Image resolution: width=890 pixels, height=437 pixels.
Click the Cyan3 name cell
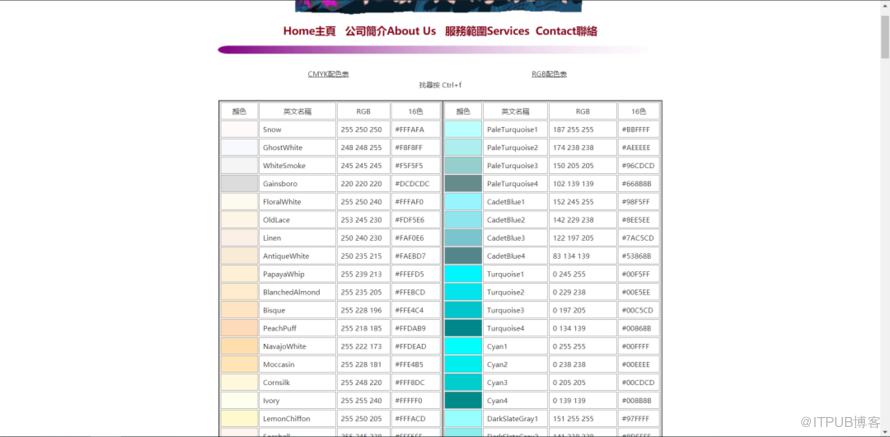pos(515,383)
